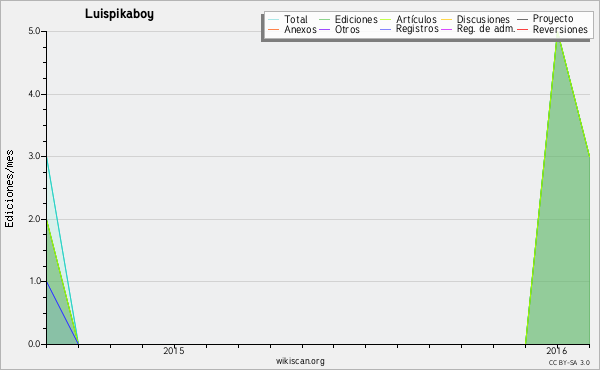600x370 pixels.
Task: Click the 3.0 y-axis value
Action: click(x=34, y=156)
